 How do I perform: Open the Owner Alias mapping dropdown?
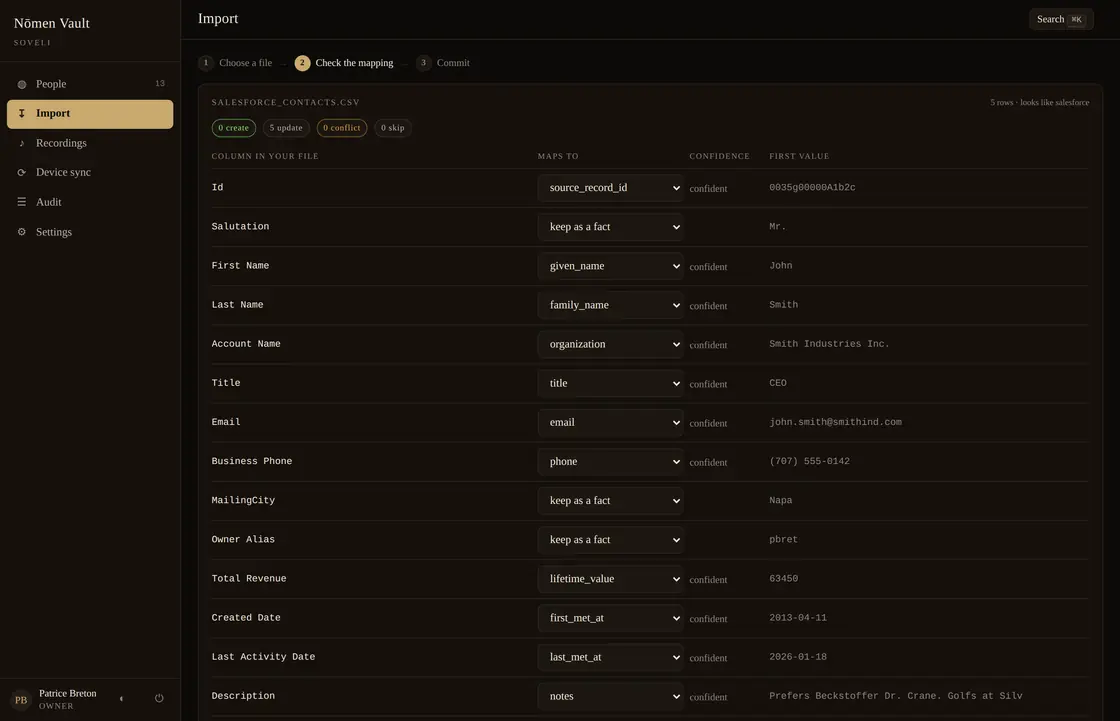click(x=610, y=539)
